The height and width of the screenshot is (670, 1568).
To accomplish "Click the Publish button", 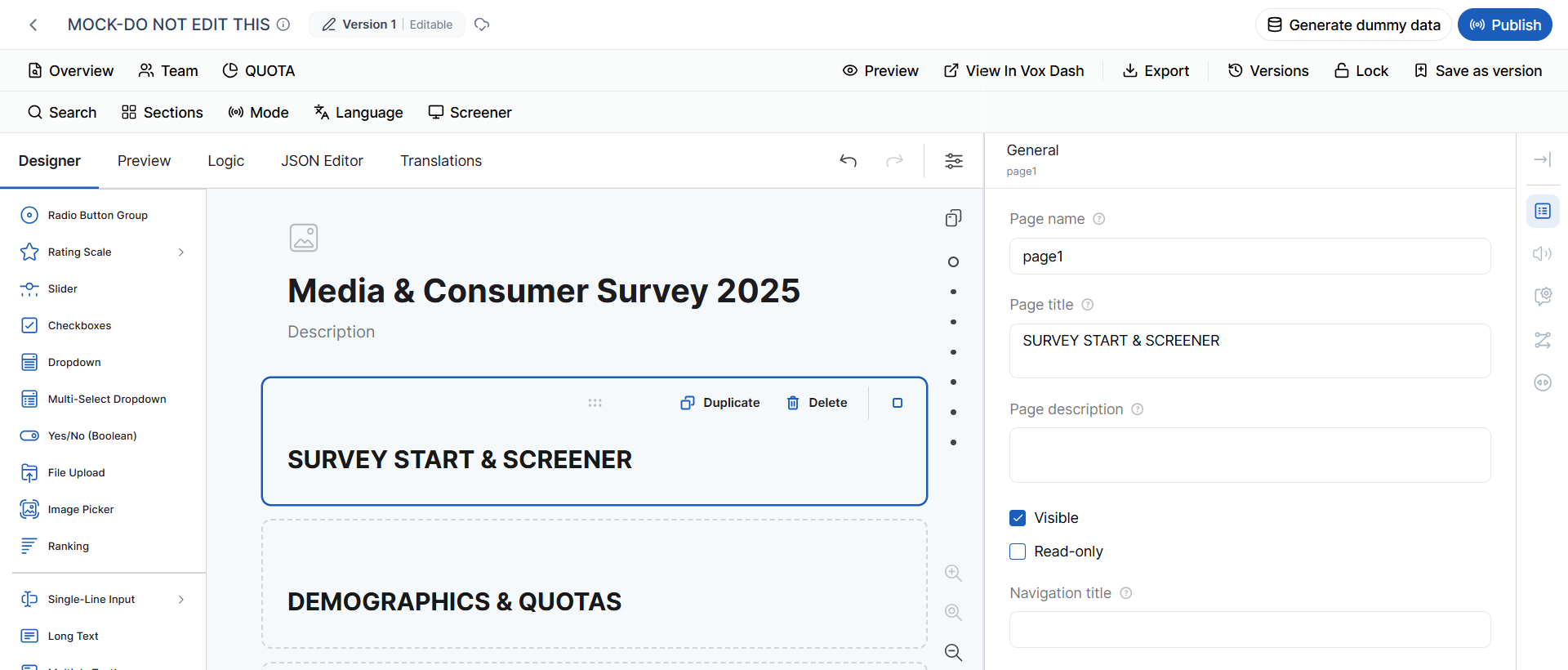I will [x=1505, y=25].
